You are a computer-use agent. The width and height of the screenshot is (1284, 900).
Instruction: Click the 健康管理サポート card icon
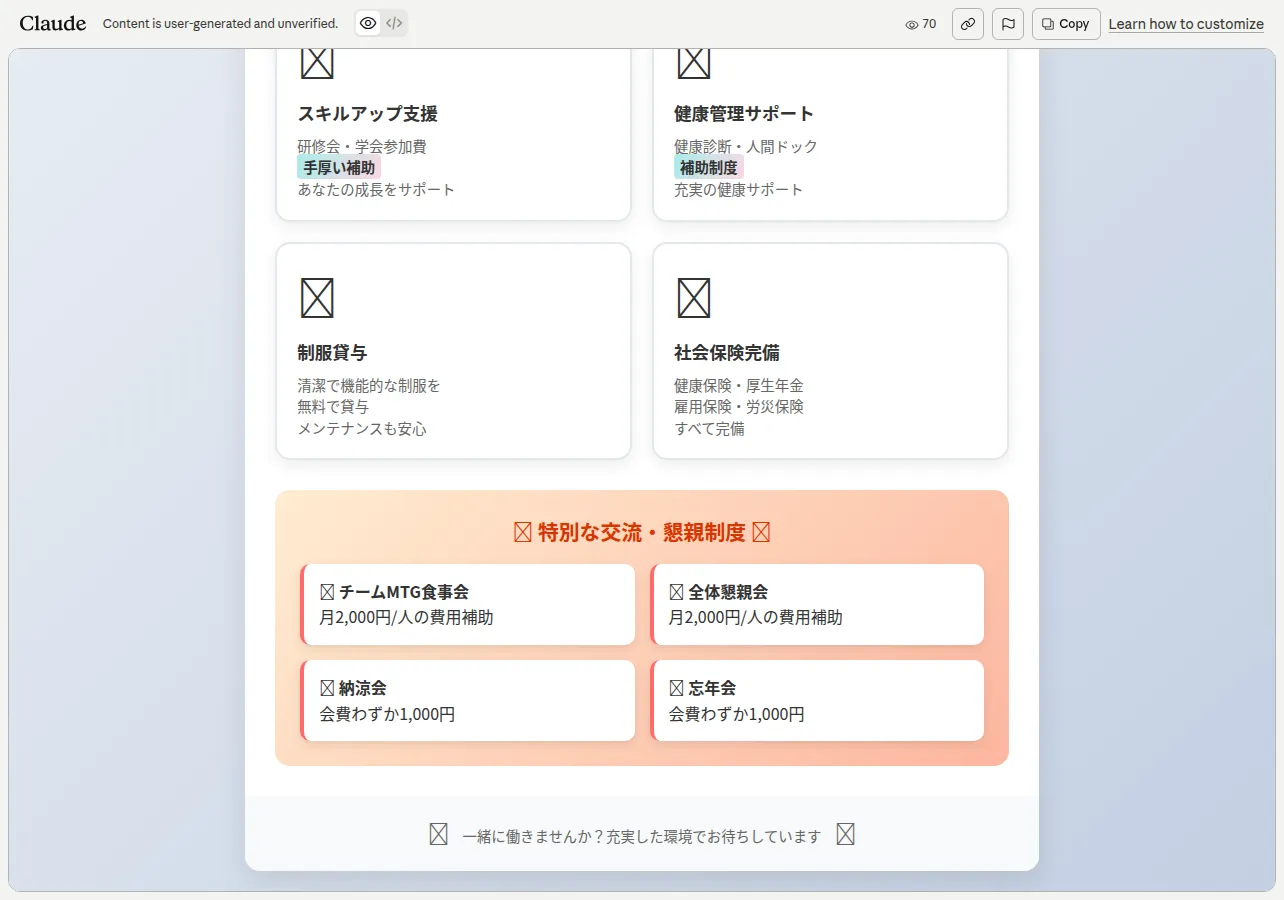tap(694, 63)
